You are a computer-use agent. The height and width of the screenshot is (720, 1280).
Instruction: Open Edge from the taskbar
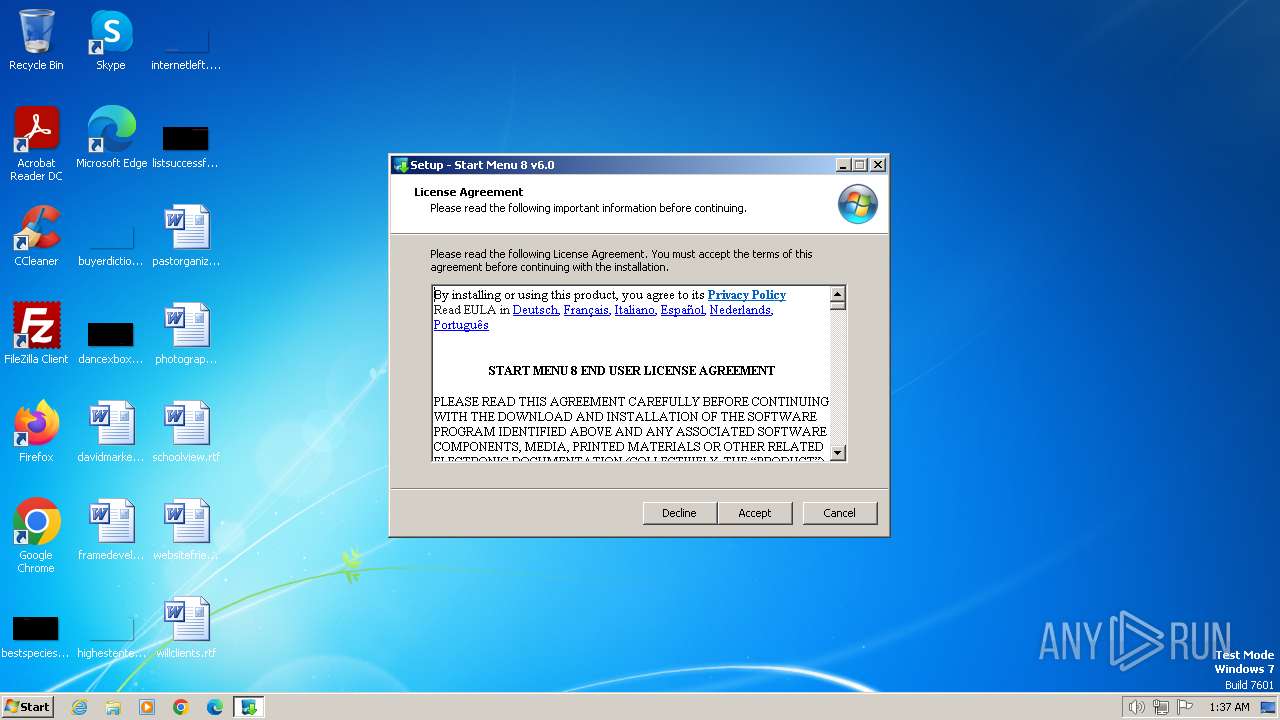tap(215, 707)
